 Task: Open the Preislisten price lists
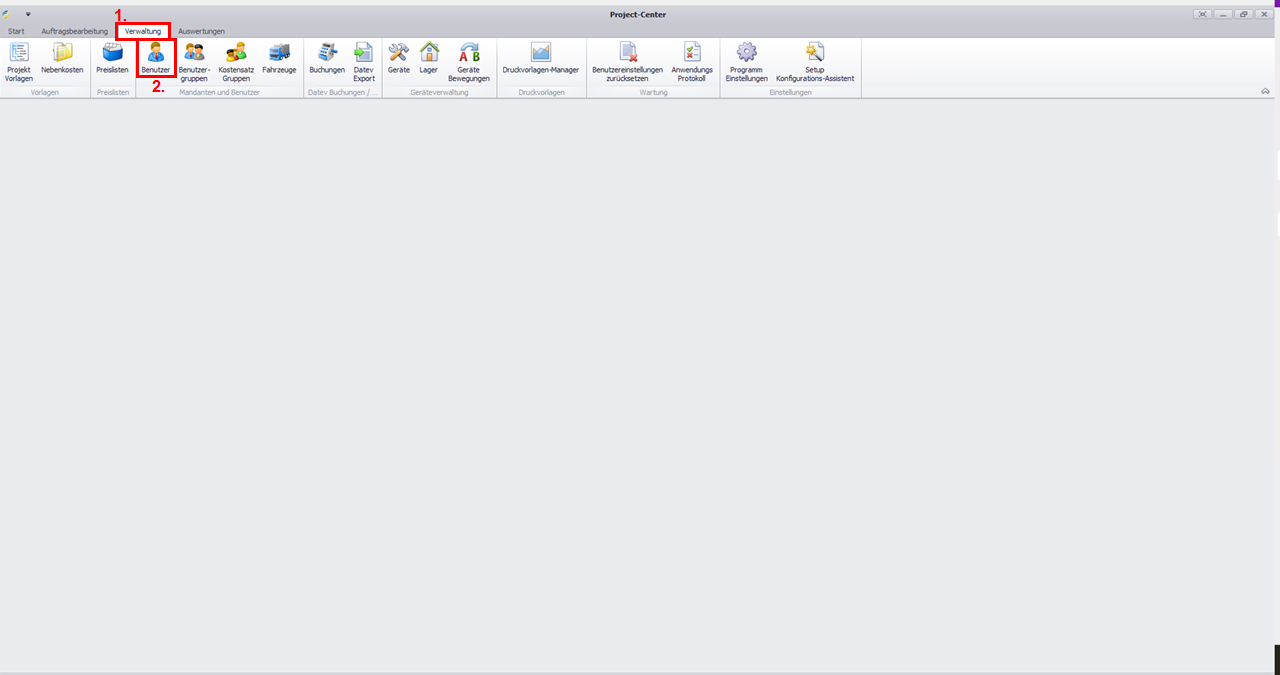click(112, 59)
